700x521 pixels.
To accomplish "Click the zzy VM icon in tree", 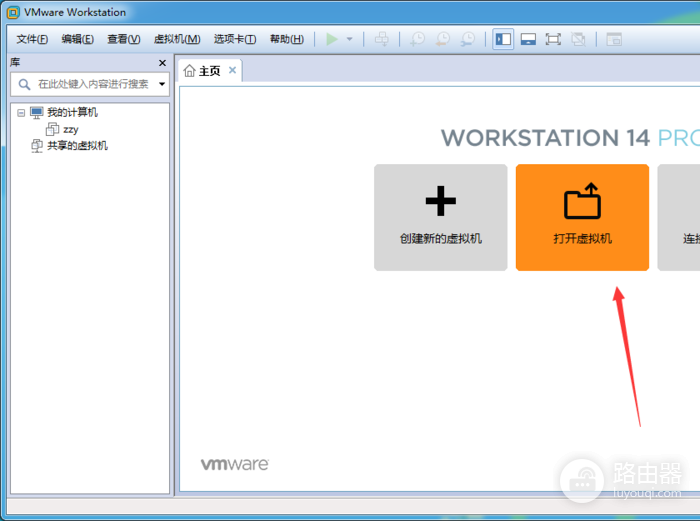I will (x=52, y=129).
